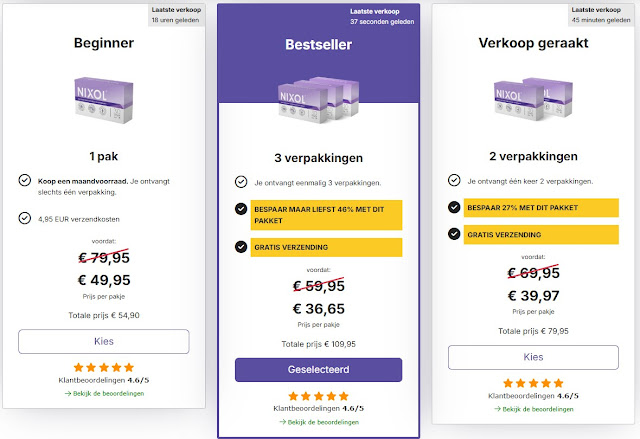This screenshot has width=640, height=439.
Task: Click the checkmark beside 'BESPAAR MAAR LIEFST 46%'
Action: click(x=241, y=209)
